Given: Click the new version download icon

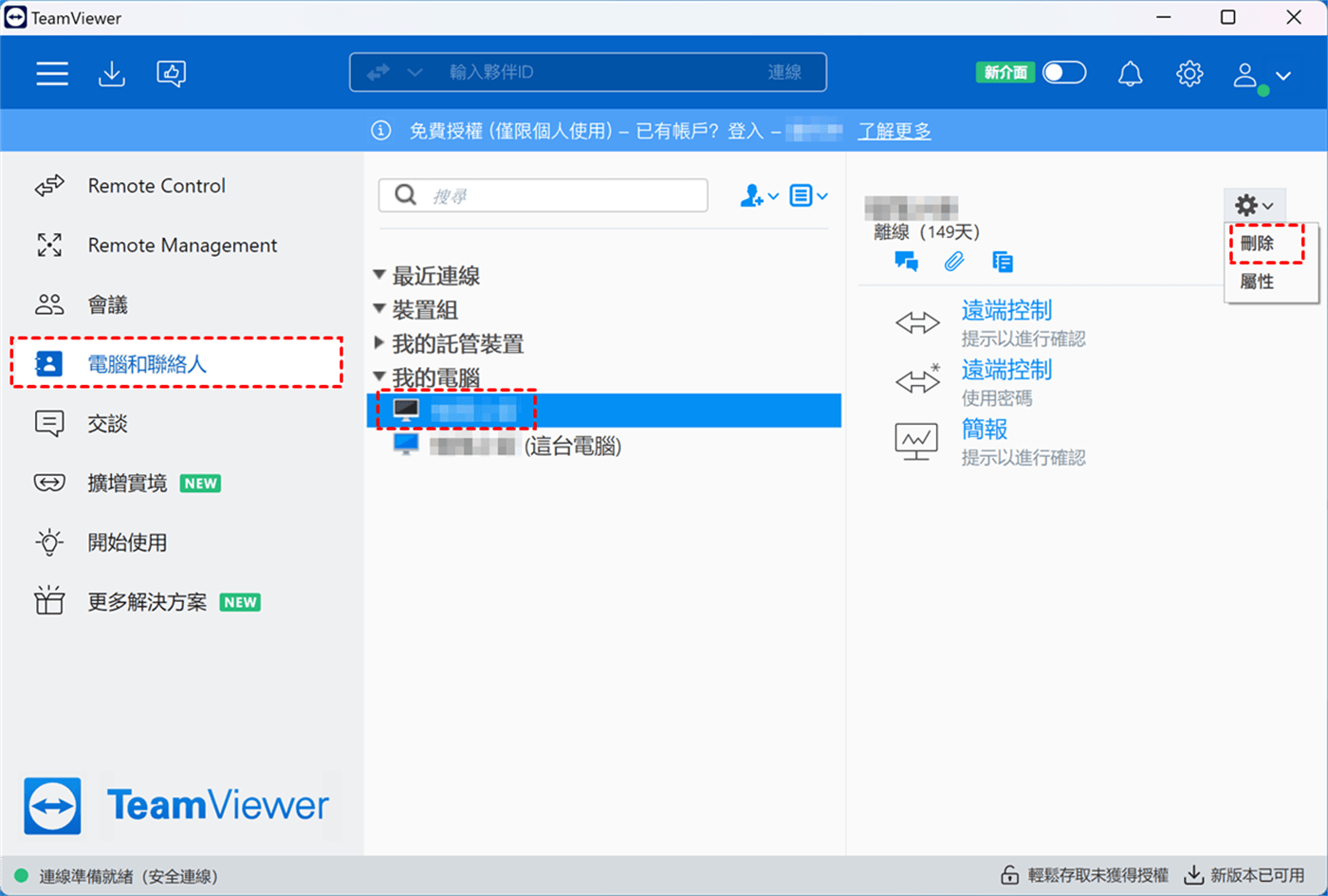Looking at the screenshot, I should click(x=1194, y=875).
